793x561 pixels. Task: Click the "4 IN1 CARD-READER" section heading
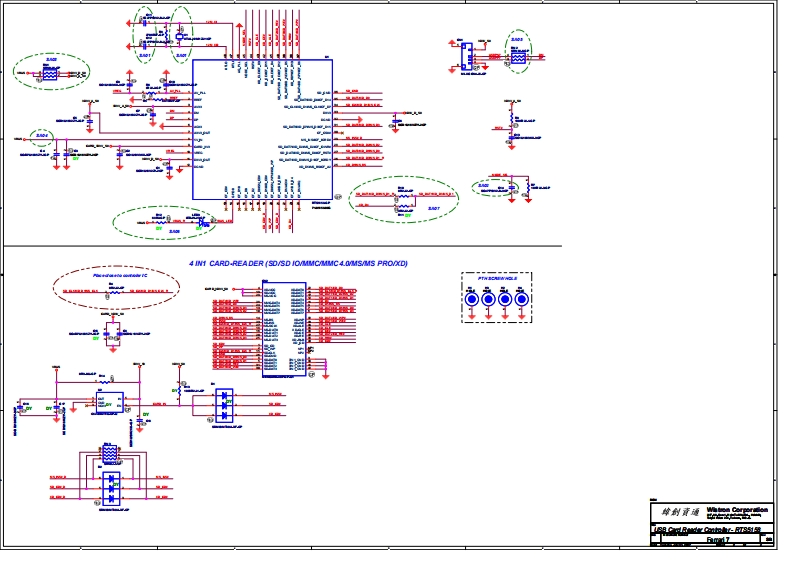point(298,263)
